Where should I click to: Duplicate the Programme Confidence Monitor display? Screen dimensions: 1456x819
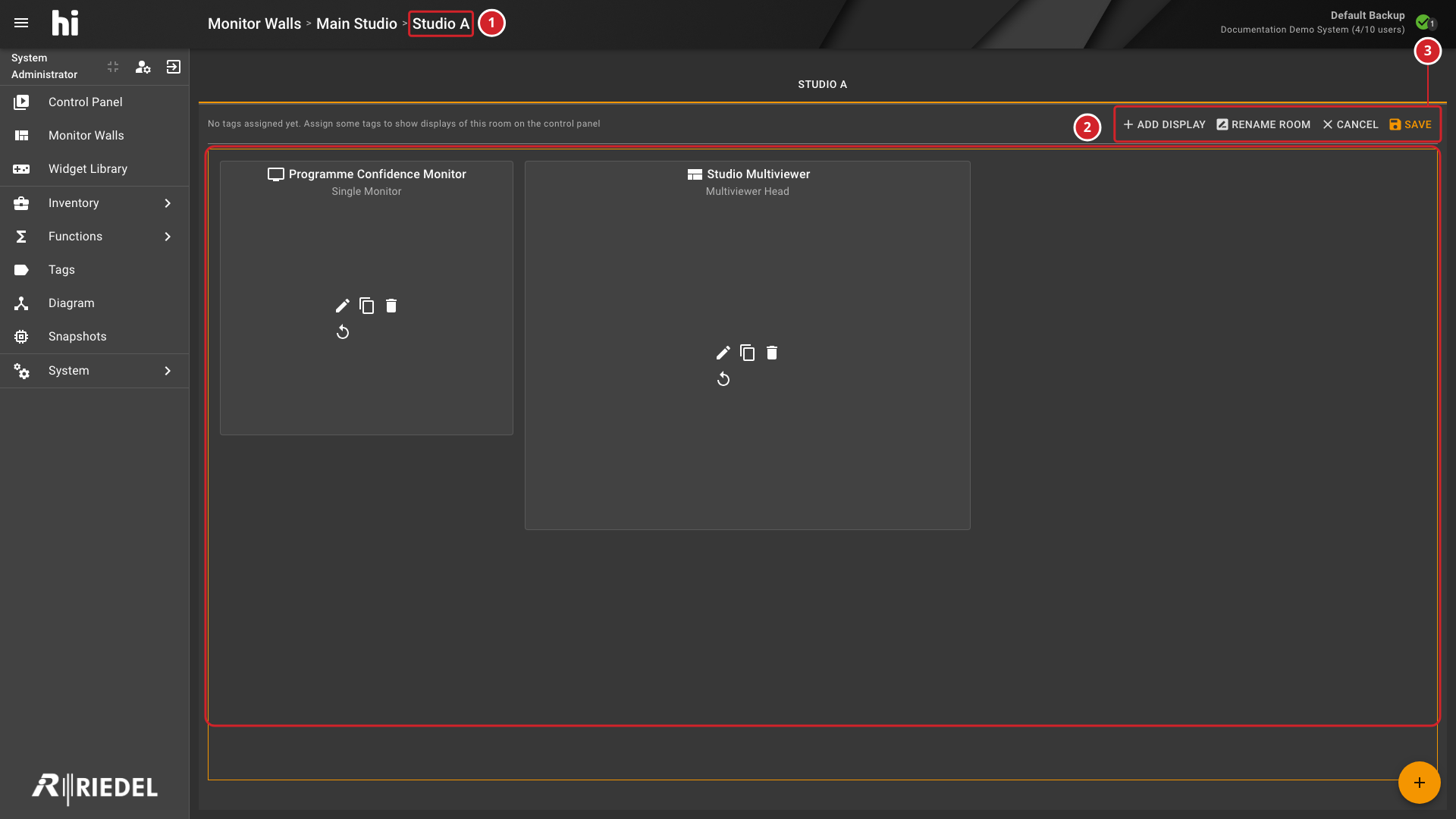[367, 306]
